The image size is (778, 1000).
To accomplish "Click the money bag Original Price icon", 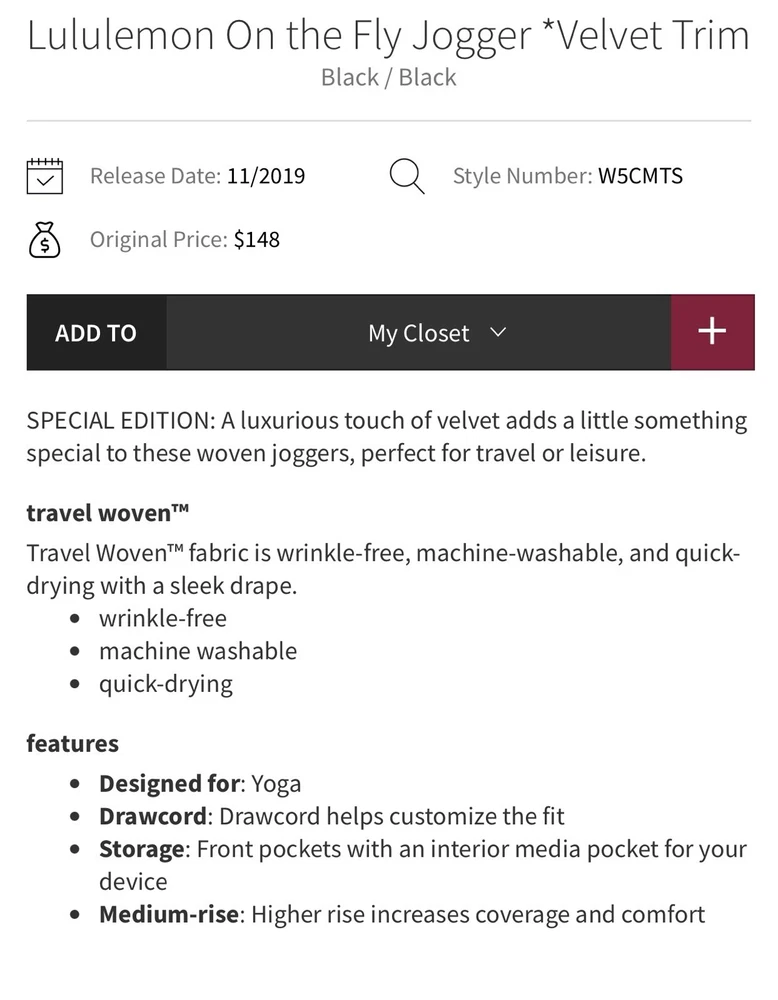I will click(x=45, y=240).
